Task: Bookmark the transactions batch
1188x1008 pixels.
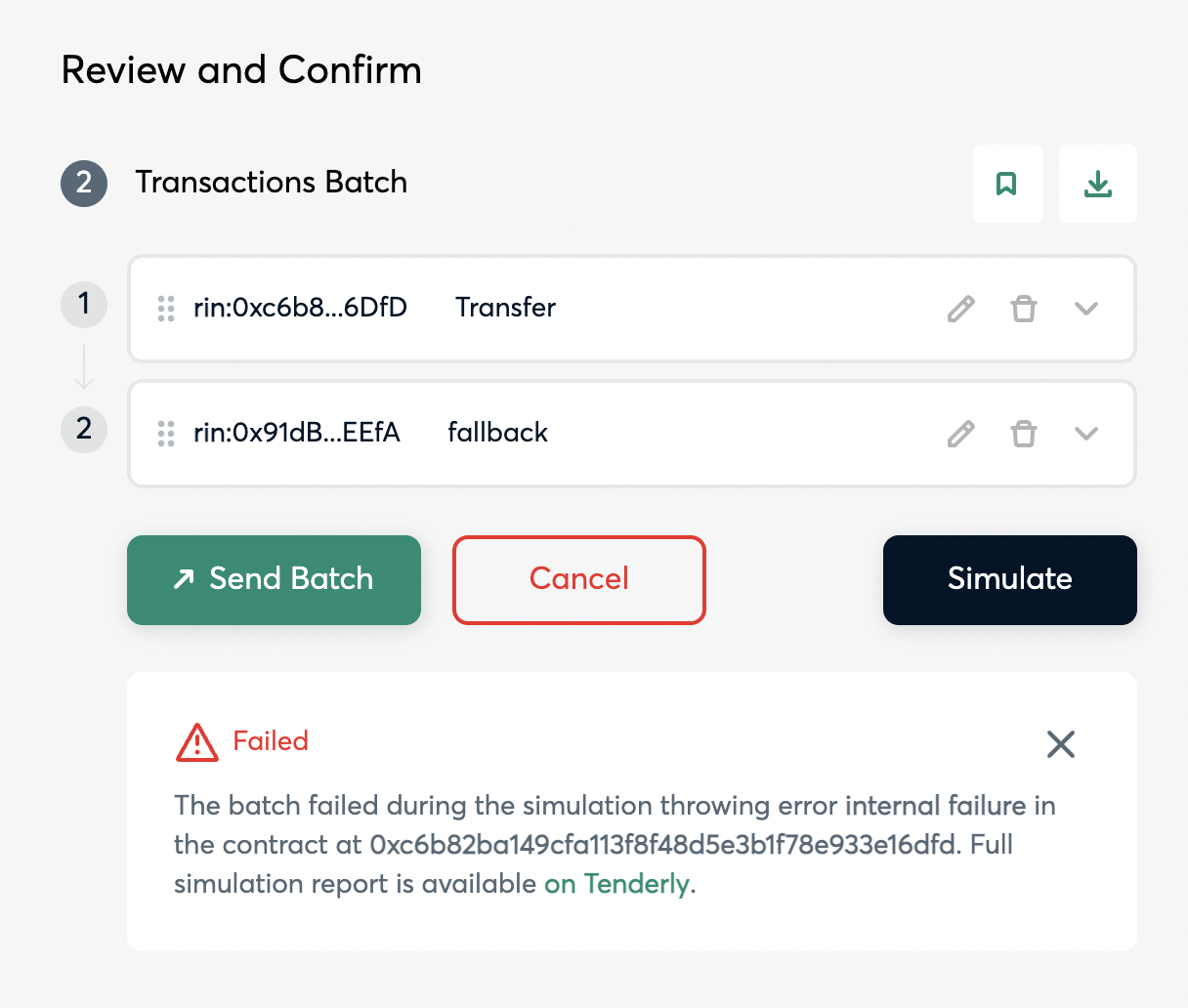Action: coord(1007,184)
